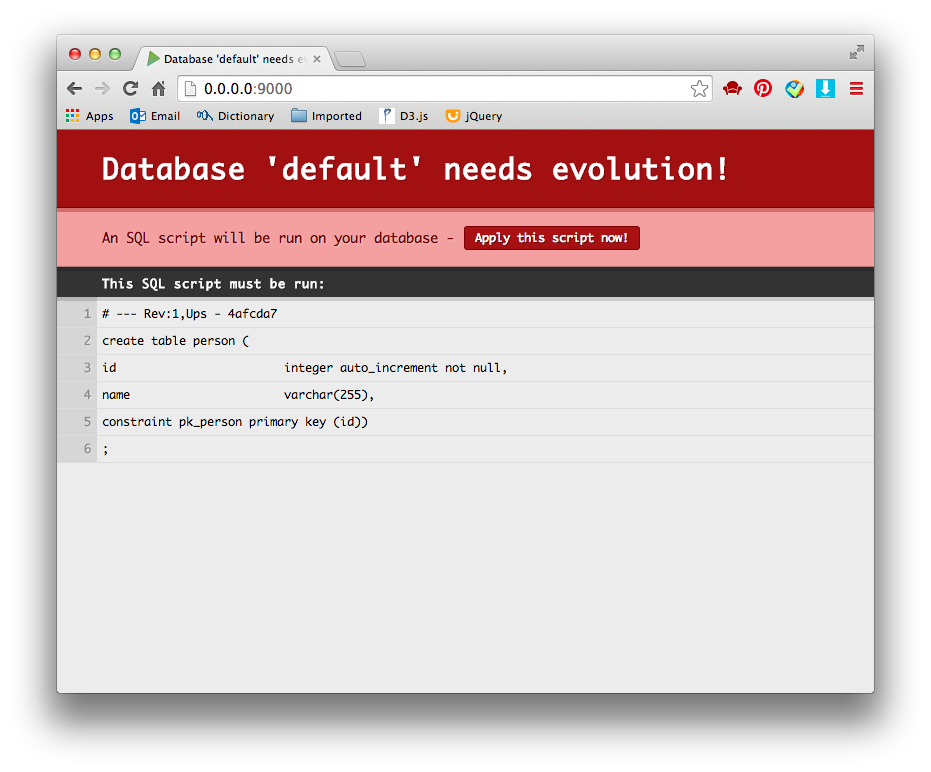Image resolution: width=931 pixels, height=772 pixels.
Task: Open the Apps bookmark shortcut
Action: tap(89, 116)
